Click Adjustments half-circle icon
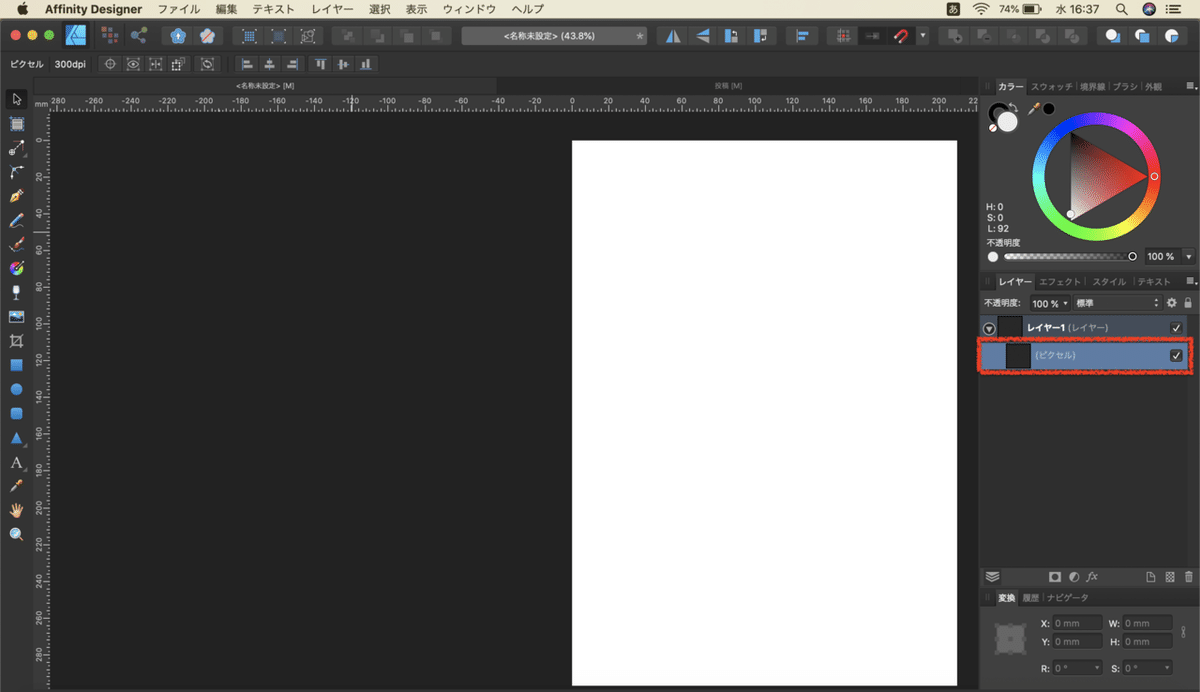The width and height of the screenshot is (1200, 692). tap(1074, 577)
